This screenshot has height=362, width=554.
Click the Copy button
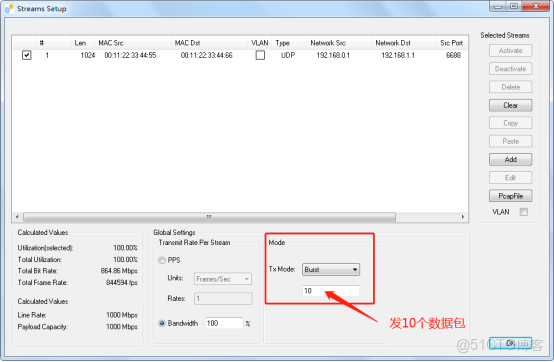coord(510,123)
